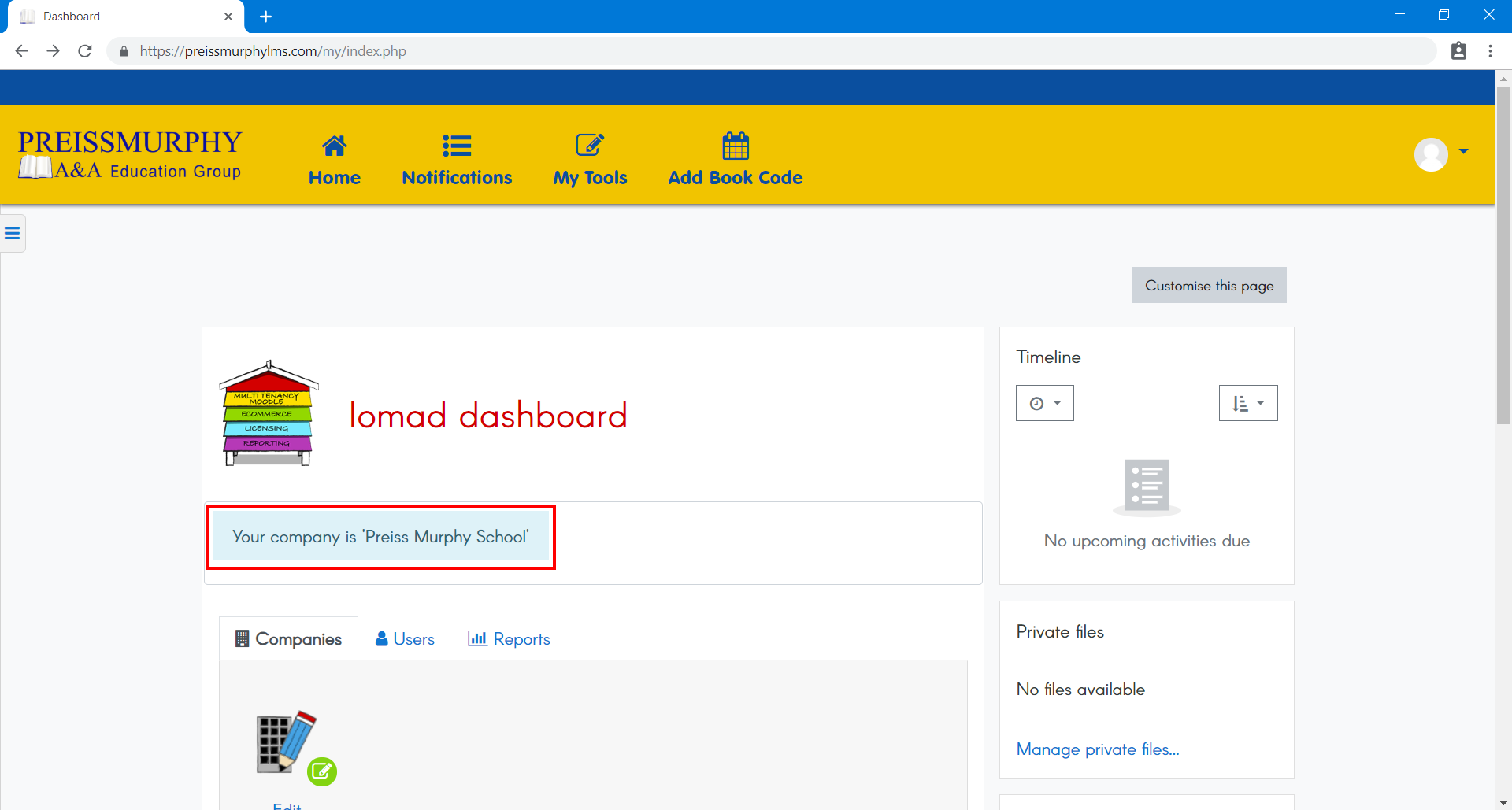Click Add Book Code calendar icon

(735, 146)
